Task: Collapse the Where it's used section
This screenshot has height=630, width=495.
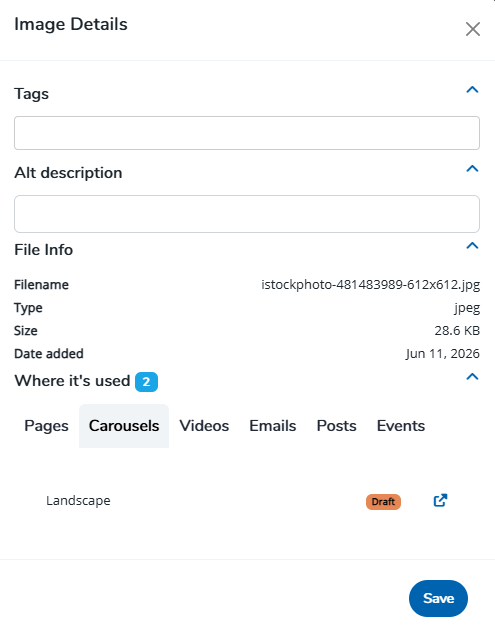Action: pyautogui.click(x=472, y=376)
